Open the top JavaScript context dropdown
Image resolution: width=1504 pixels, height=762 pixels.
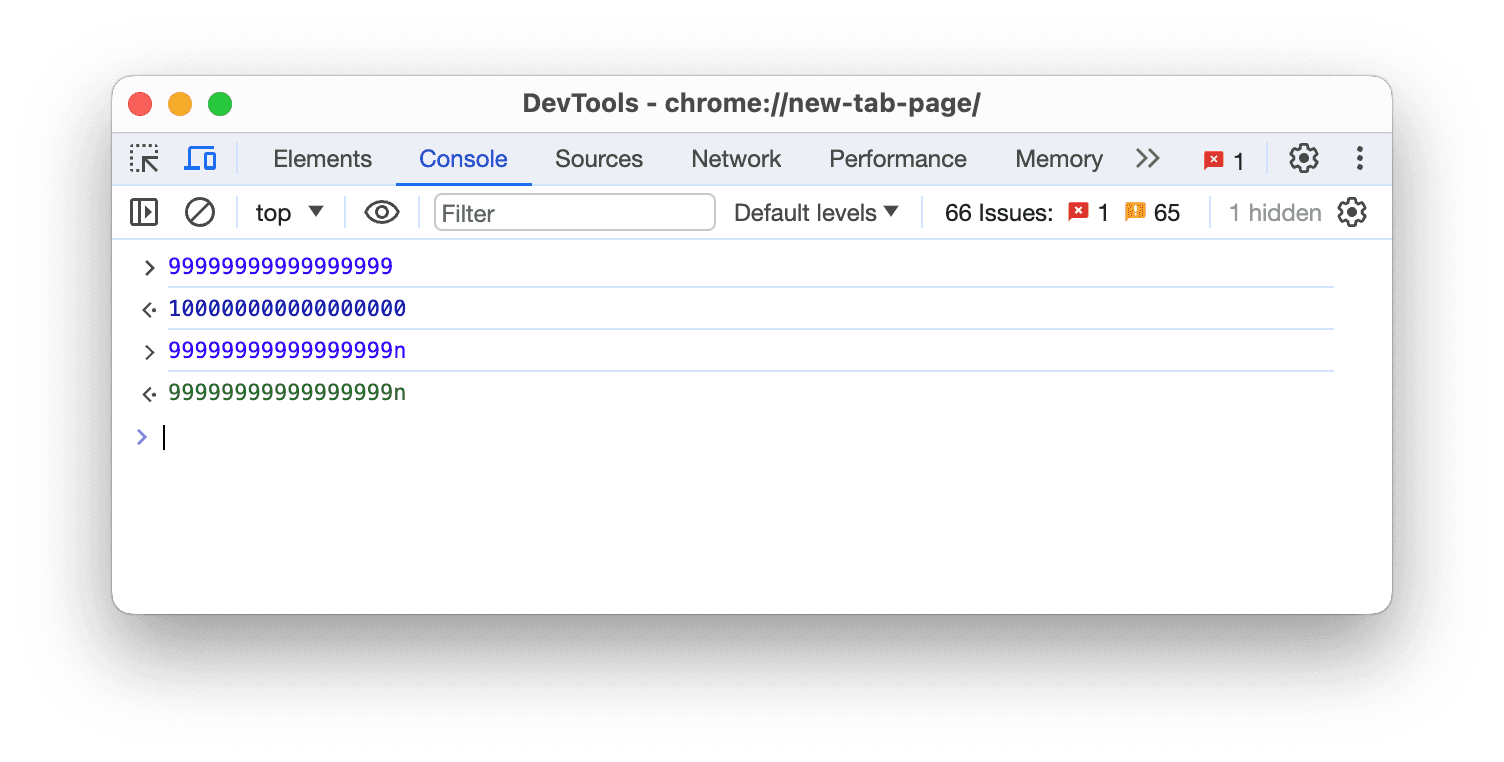click(x=289, y=213)
